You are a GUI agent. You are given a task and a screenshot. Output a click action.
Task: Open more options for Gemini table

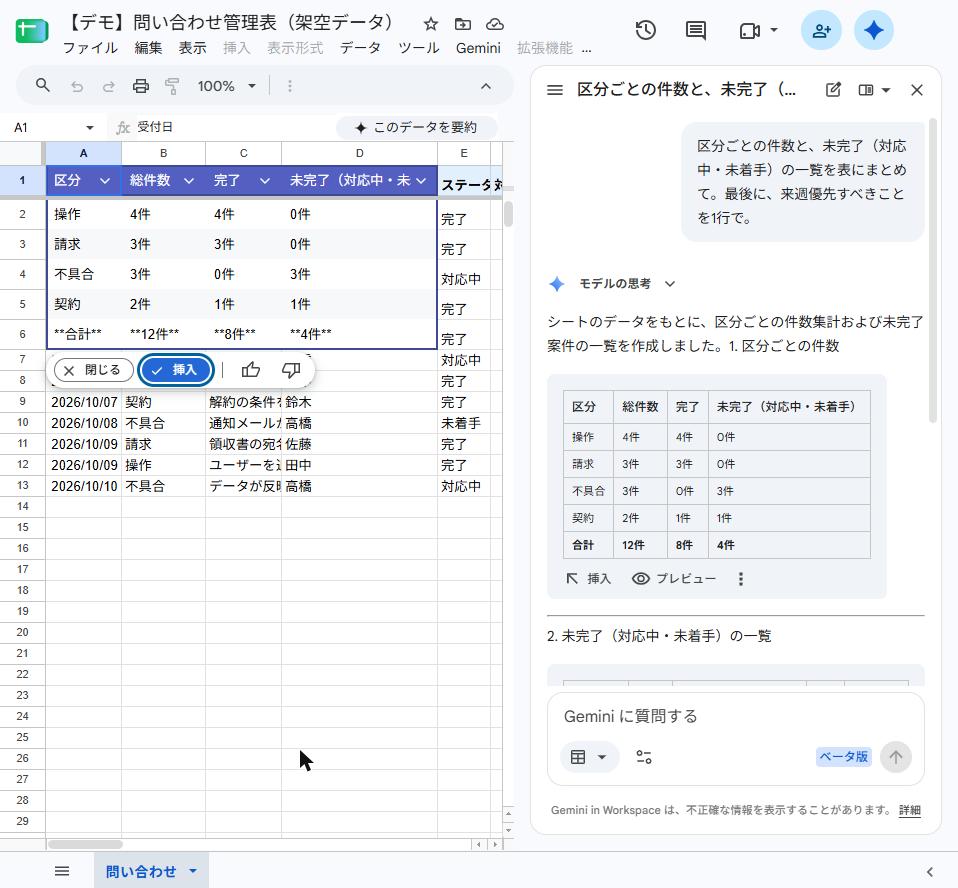point(740,579)
